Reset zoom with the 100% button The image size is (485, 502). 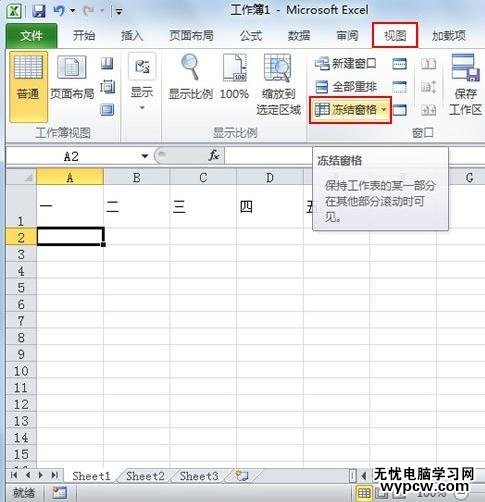234,77
